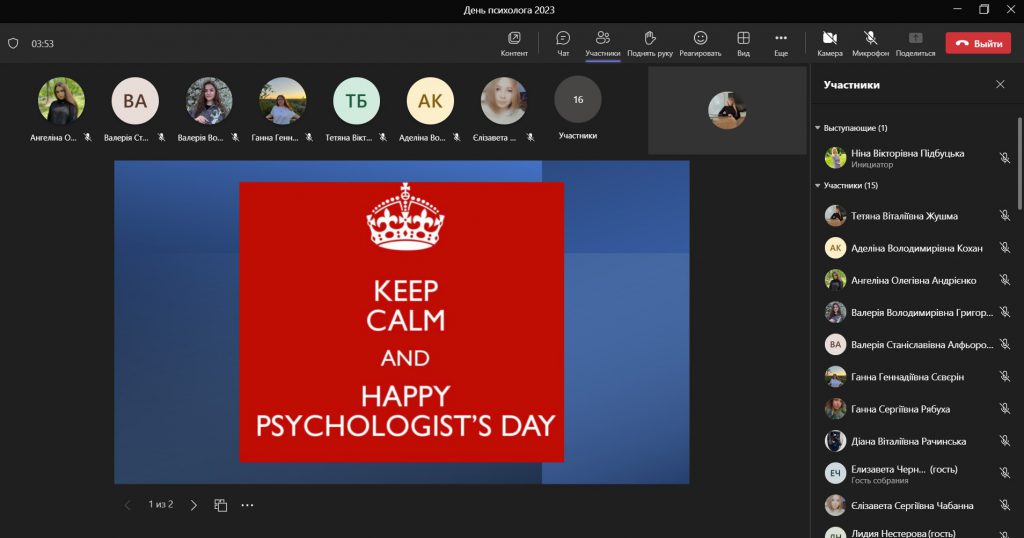Close the Участники side panel
The width and height of the screenshot is (1024, 538).
[1000, 85]
